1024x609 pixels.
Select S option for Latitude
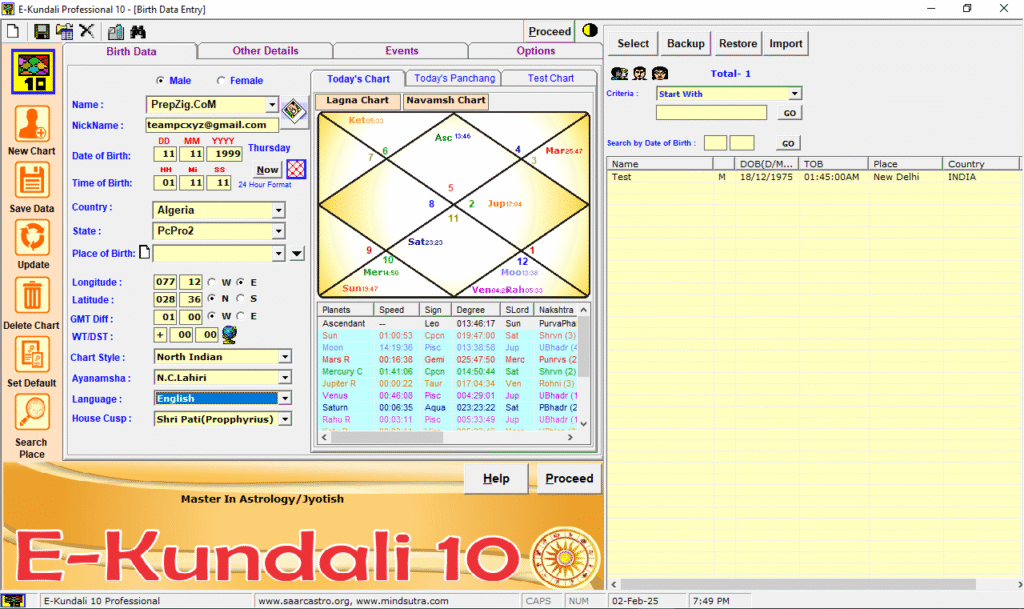(240, 299)
